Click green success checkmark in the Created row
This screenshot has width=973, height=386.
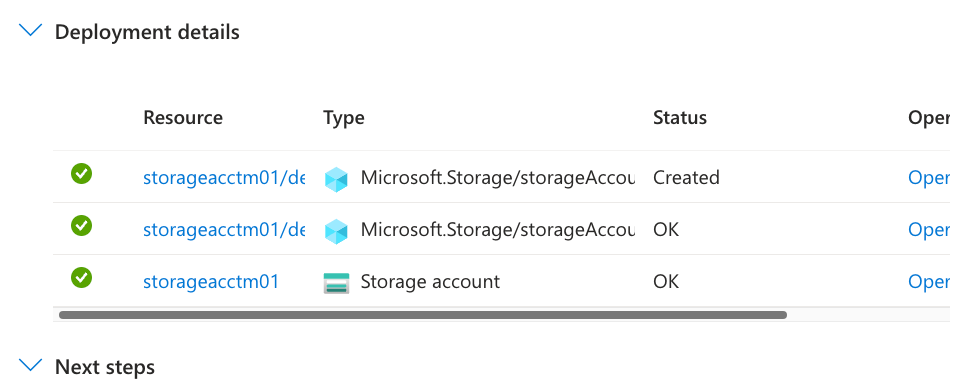(x=81, y=174)
